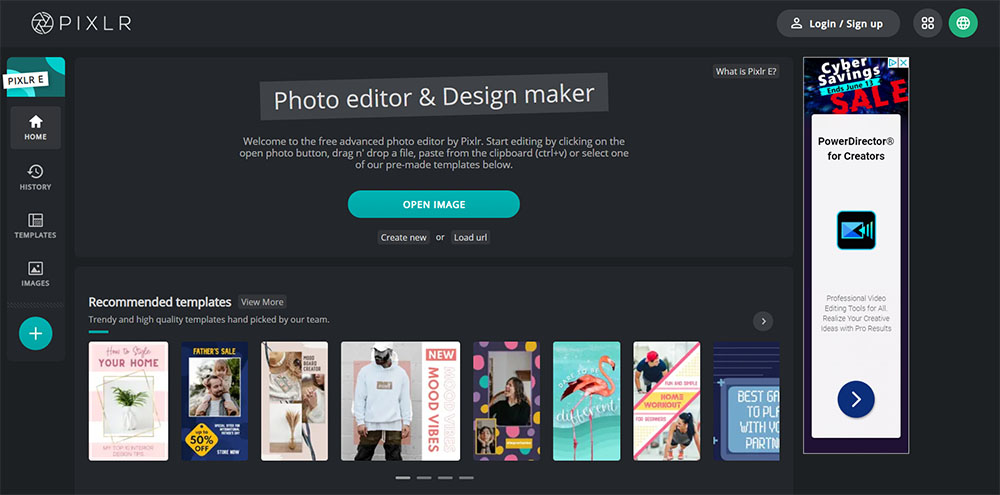Screen dimensions: 1000x495
Task: Click the Pixlr logo in header
Action: click(x=81, y=24)
